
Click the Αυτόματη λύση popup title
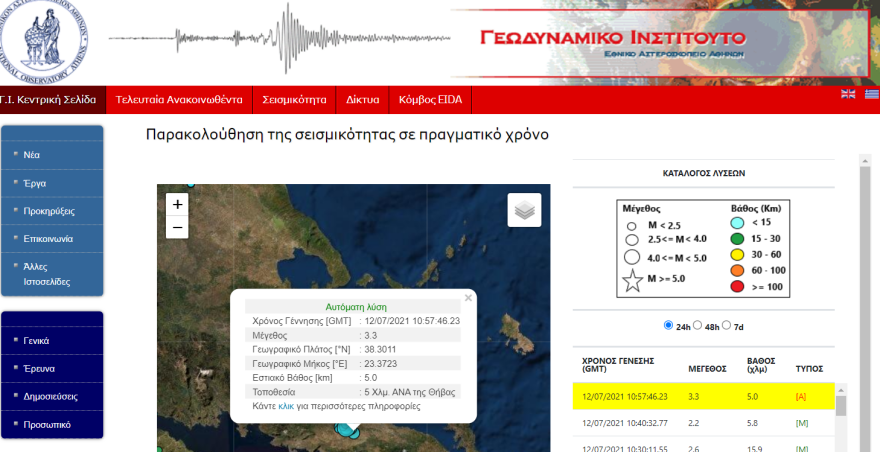click(356, 307)
